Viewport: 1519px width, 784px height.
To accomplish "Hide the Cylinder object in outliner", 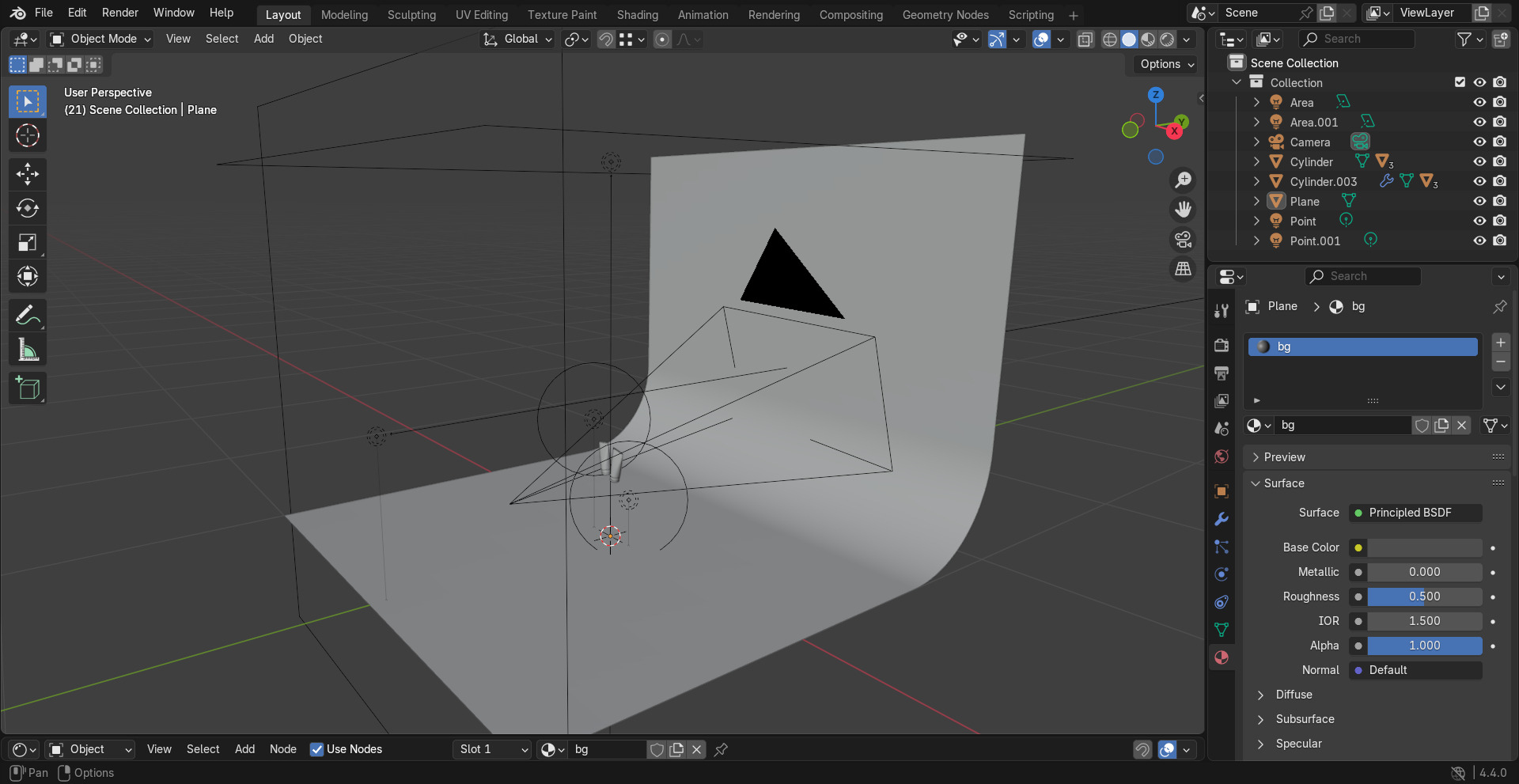I will coord(1479,161).
